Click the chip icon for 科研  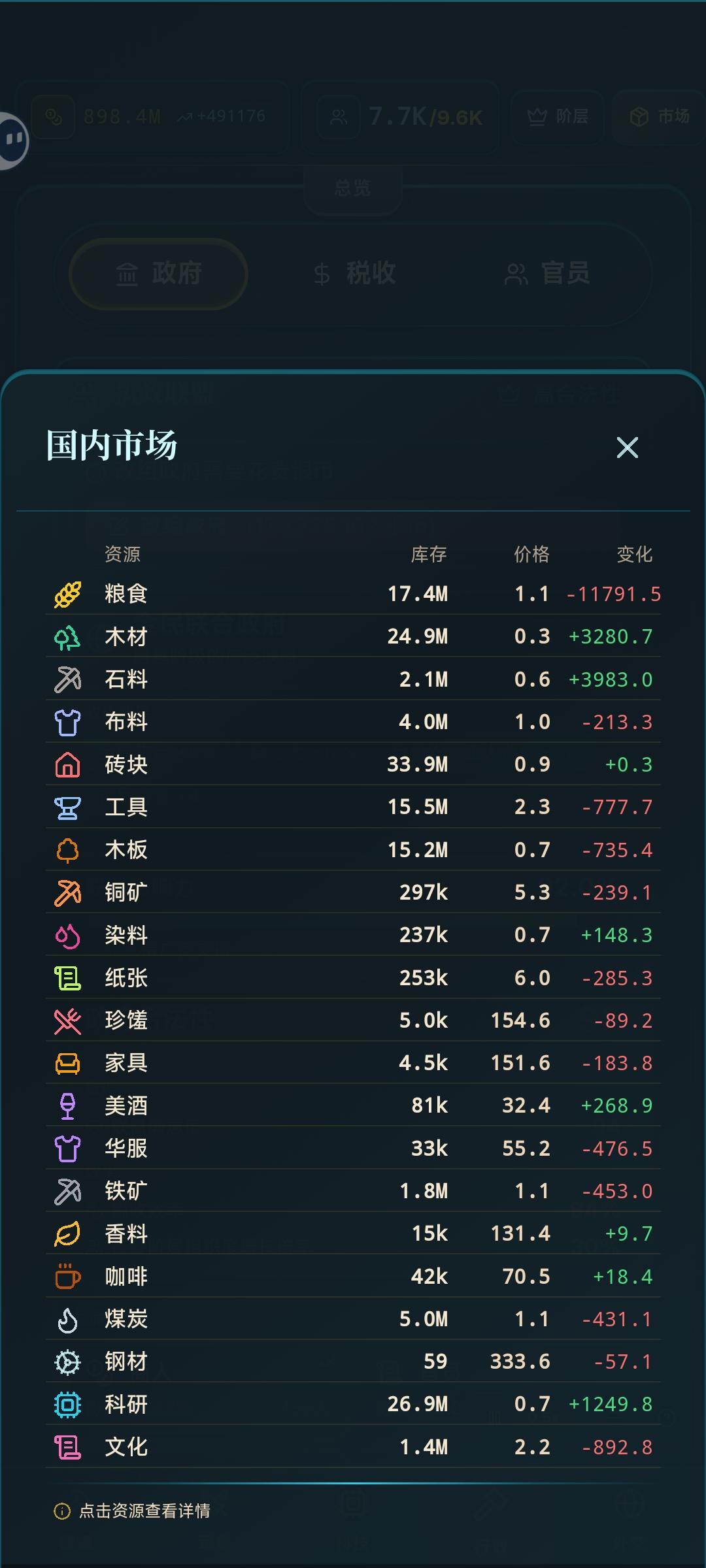coord(67,1404)
